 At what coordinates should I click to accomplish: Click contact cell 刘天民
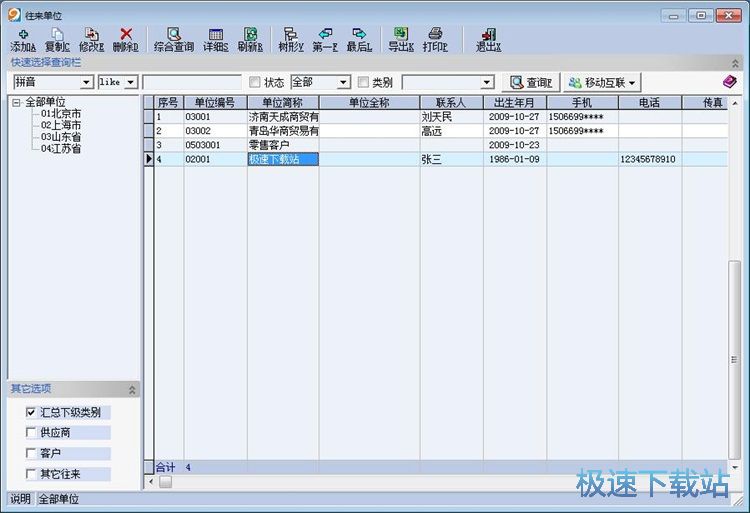pyautogui.click(x=452, y=117)
